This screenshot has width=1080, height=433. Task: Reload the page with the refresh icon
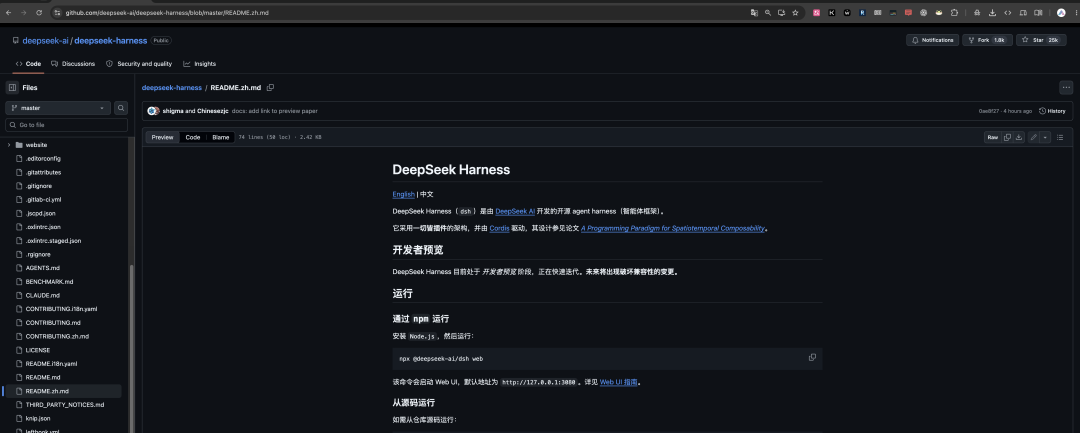[x=39, y=12]
